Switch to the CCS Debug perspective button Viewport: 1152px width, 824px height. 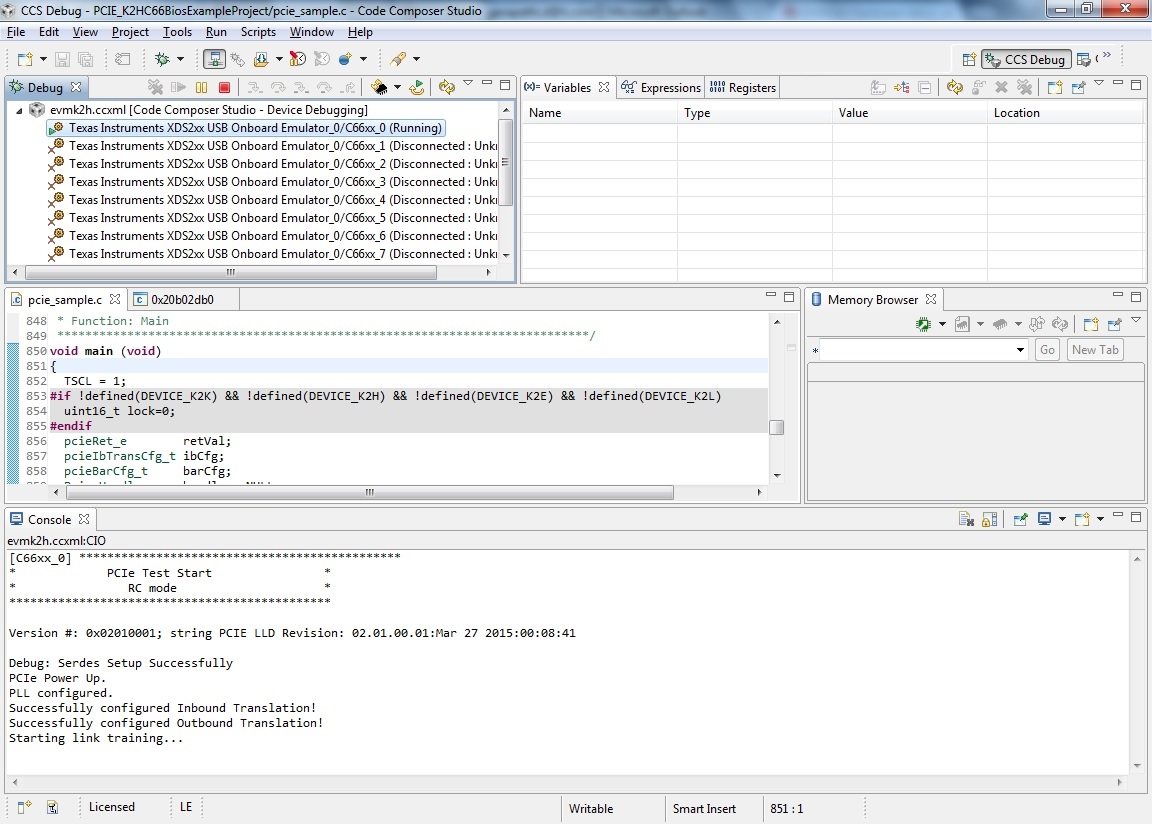(1026, 59)
